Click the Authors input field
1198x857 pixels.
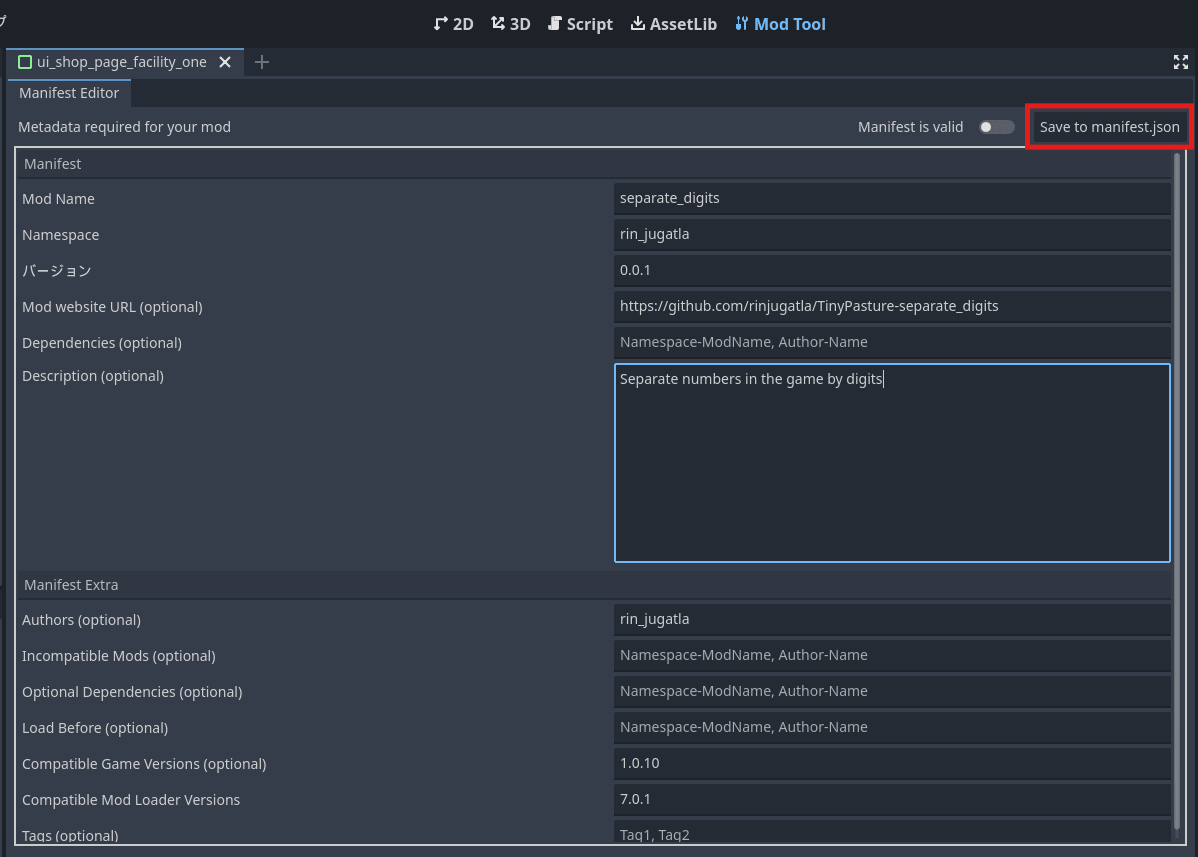tap(892, 619)
